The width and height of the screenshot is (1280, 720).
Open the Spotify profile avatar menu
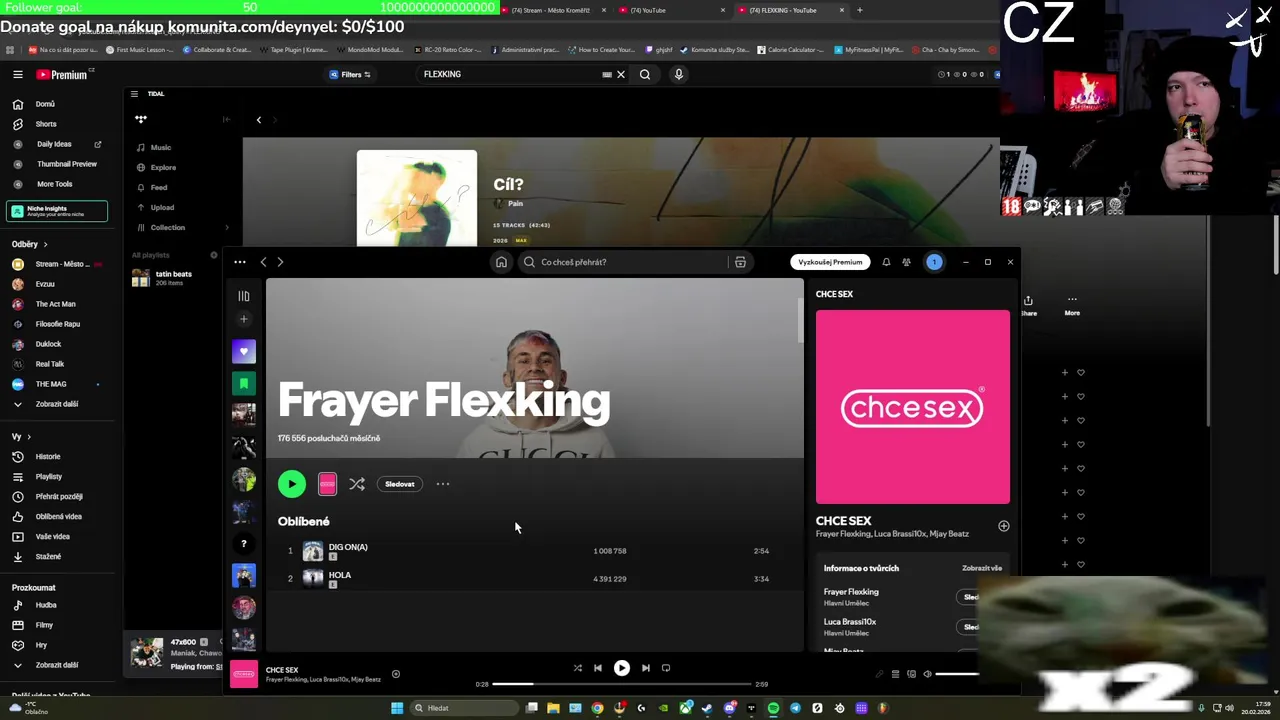pyautogui.click(x=934, y=262)
